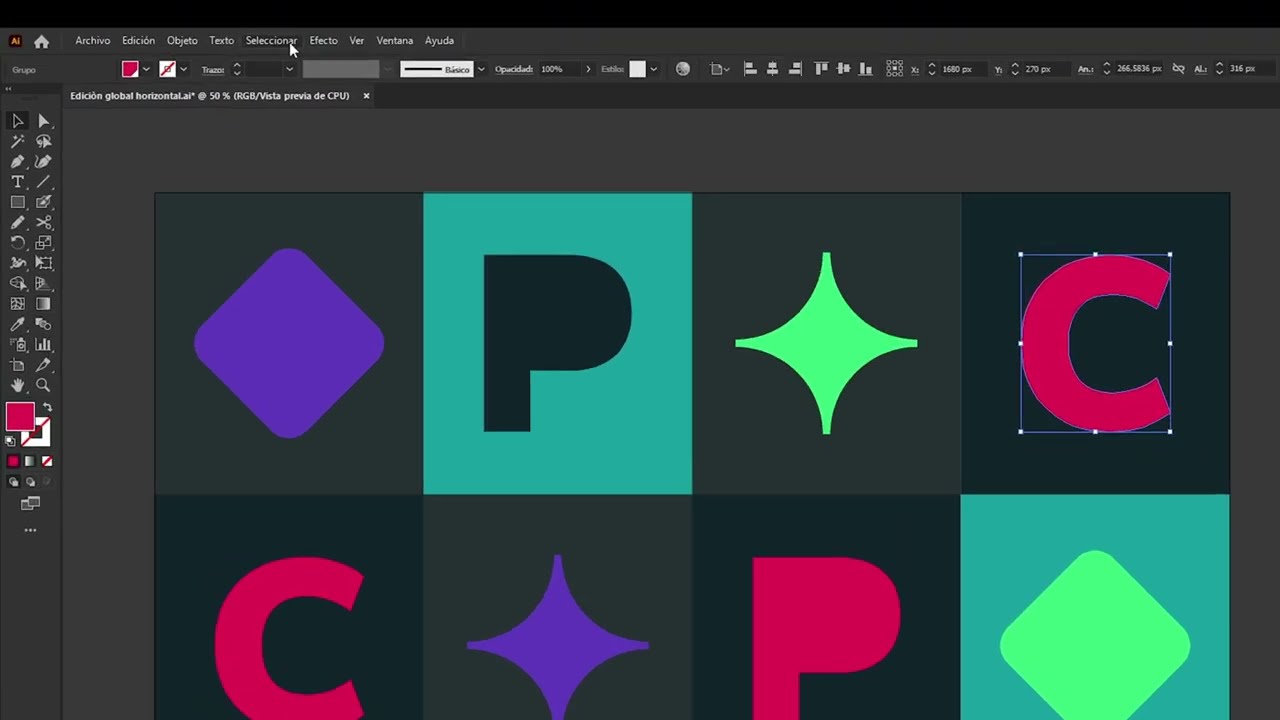Select the Edición global horizontal.ai document tab
This screenshot has height=720, width=1280.
pyautogui.click(x=210, y=96)
